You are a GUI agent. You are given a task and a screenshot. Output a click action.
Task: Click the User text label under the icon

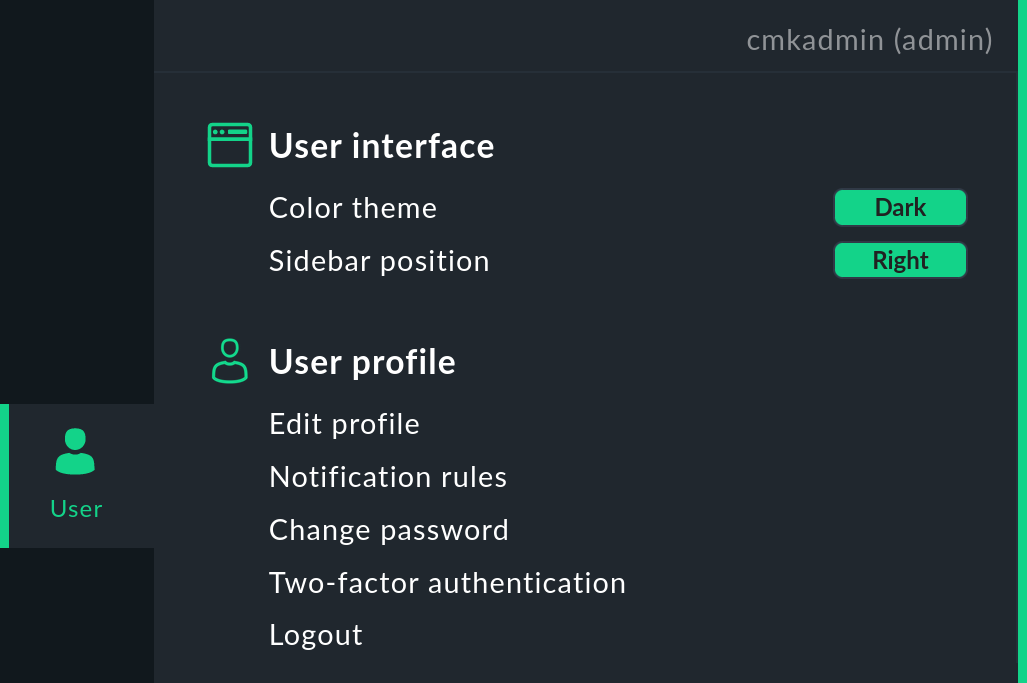pyautogui.click(x=76, y=509)
